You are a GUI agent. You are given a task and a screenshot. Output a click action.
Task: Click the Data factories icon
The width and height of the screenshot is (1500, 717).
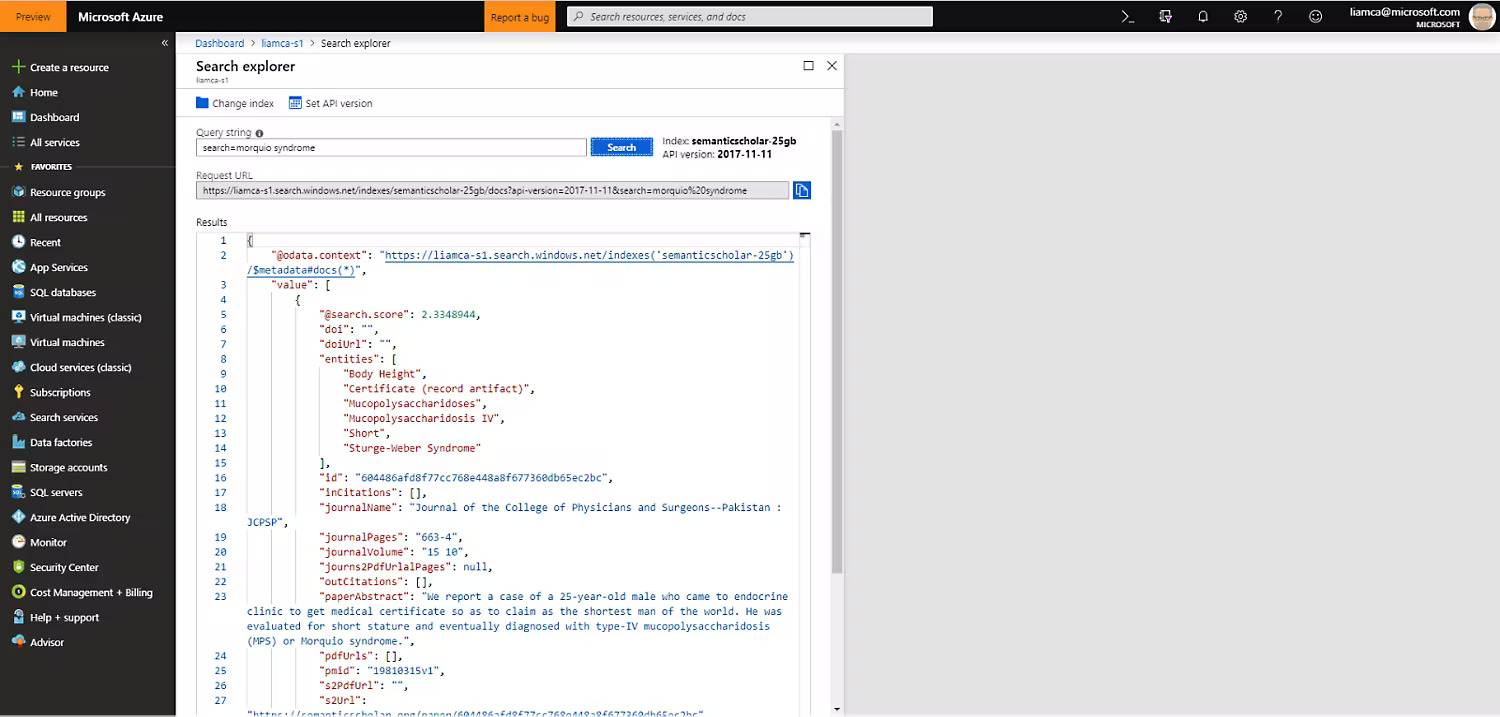[18, 442]
